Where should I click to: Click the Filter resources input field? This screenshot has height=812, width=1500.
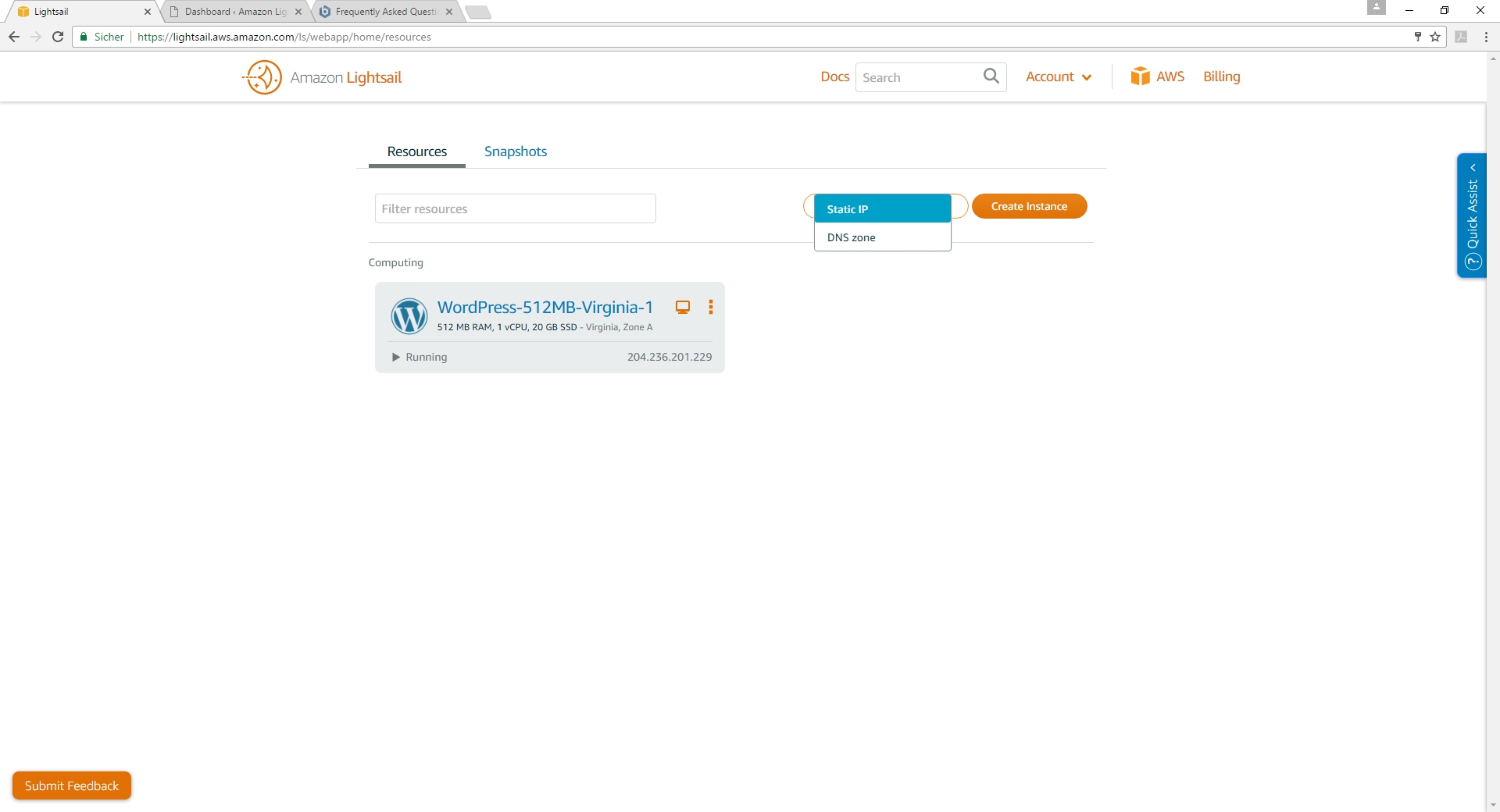pyautogui.click(x=515, y=208)
